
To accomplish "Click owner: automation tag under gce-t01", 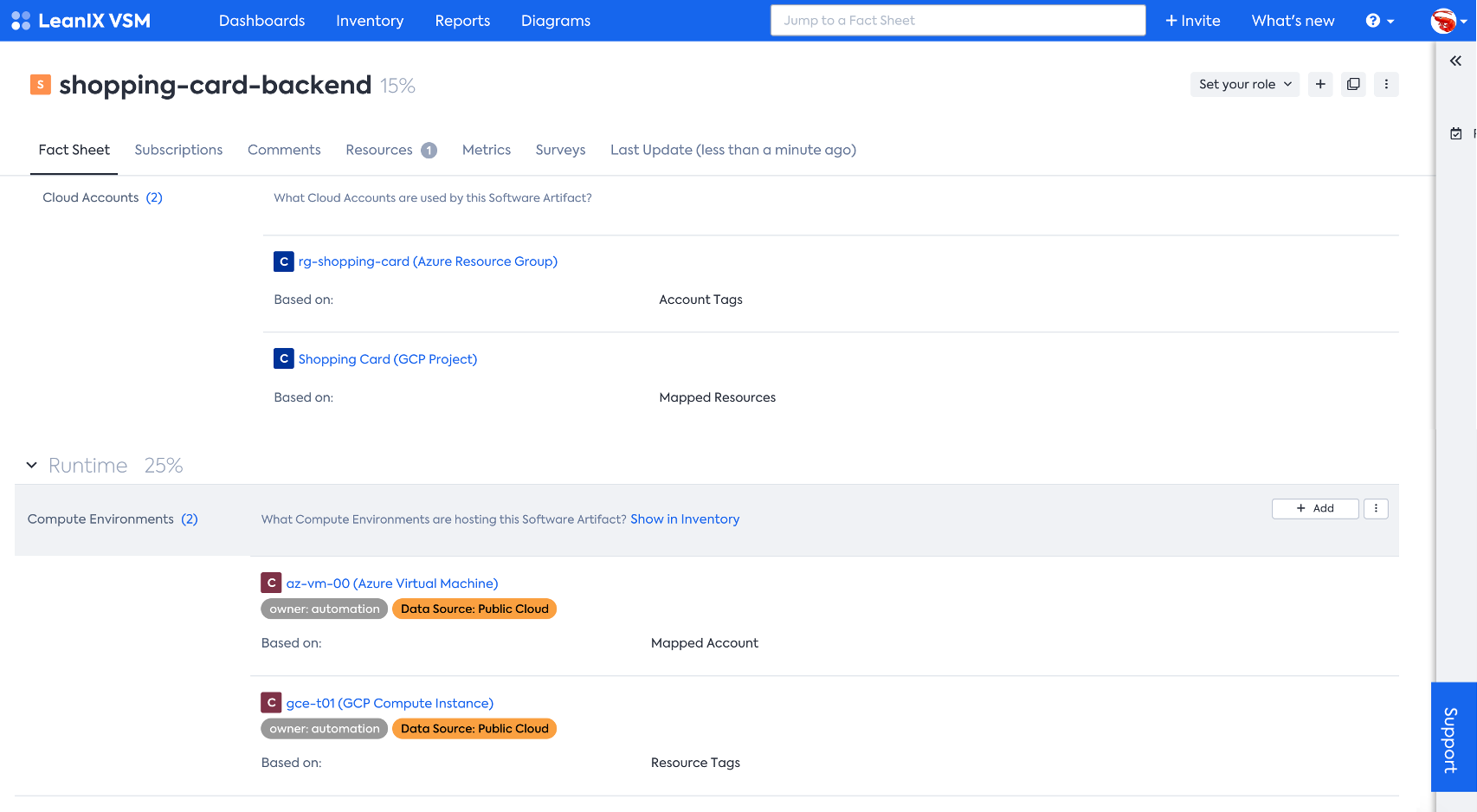I will 324,729.
